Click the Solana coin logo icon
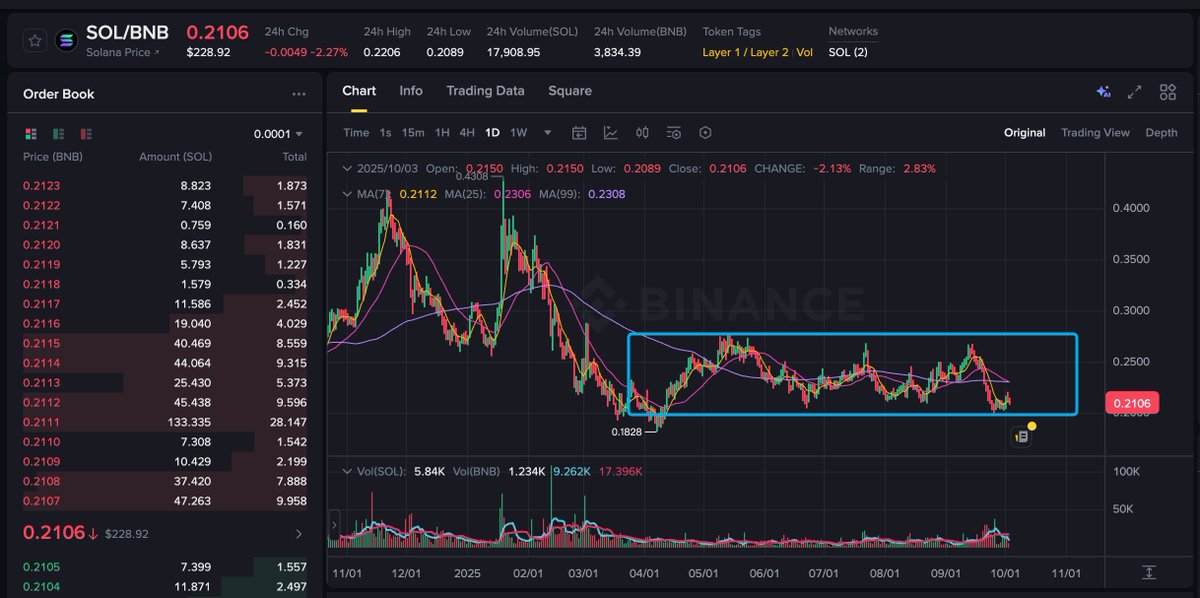1200x598 pixels. (68, 41)
